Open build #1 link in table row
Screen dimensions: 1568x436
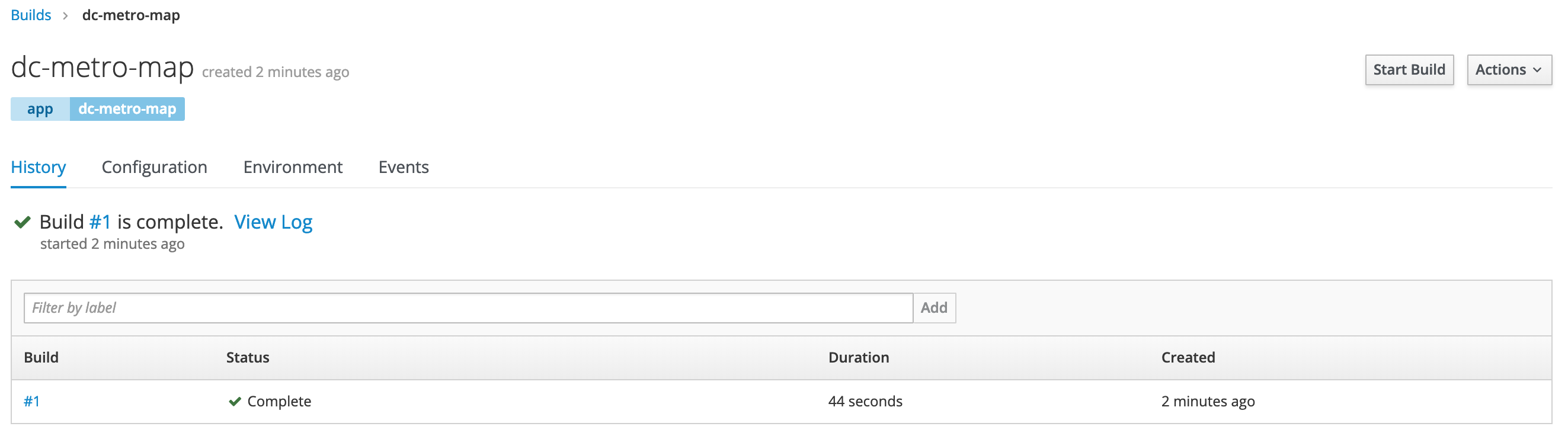click(x=31, y=401)
